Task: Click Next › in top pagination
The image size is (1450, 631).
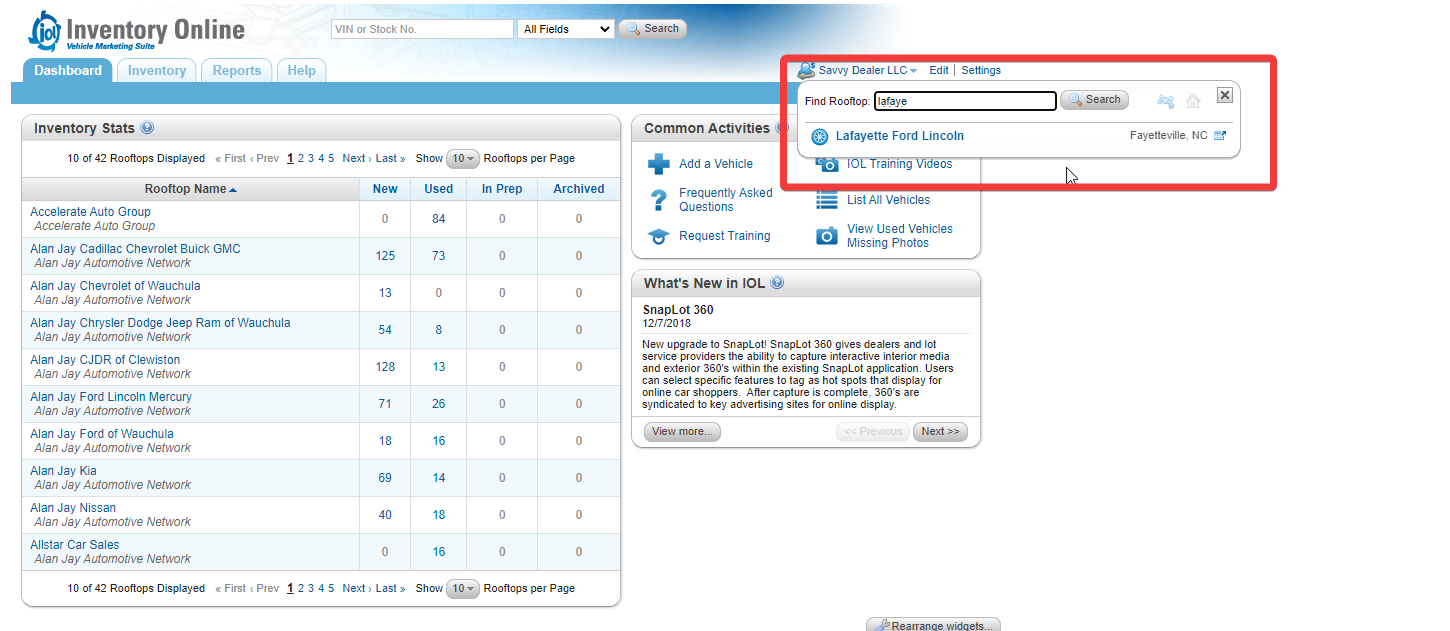Action: [x=356, y=158]
